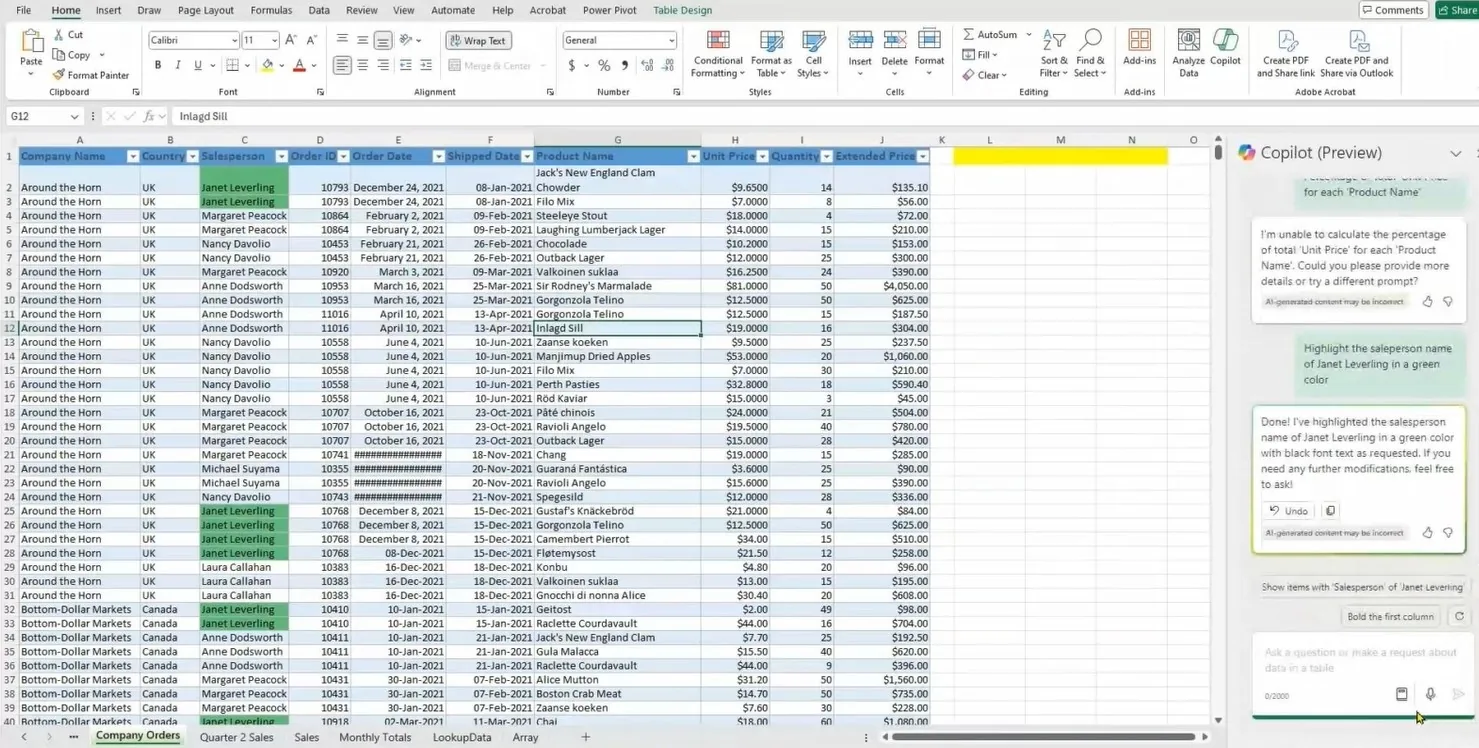
Task: Click the microphone icon in Copilot input
Action: (1430, 694)
